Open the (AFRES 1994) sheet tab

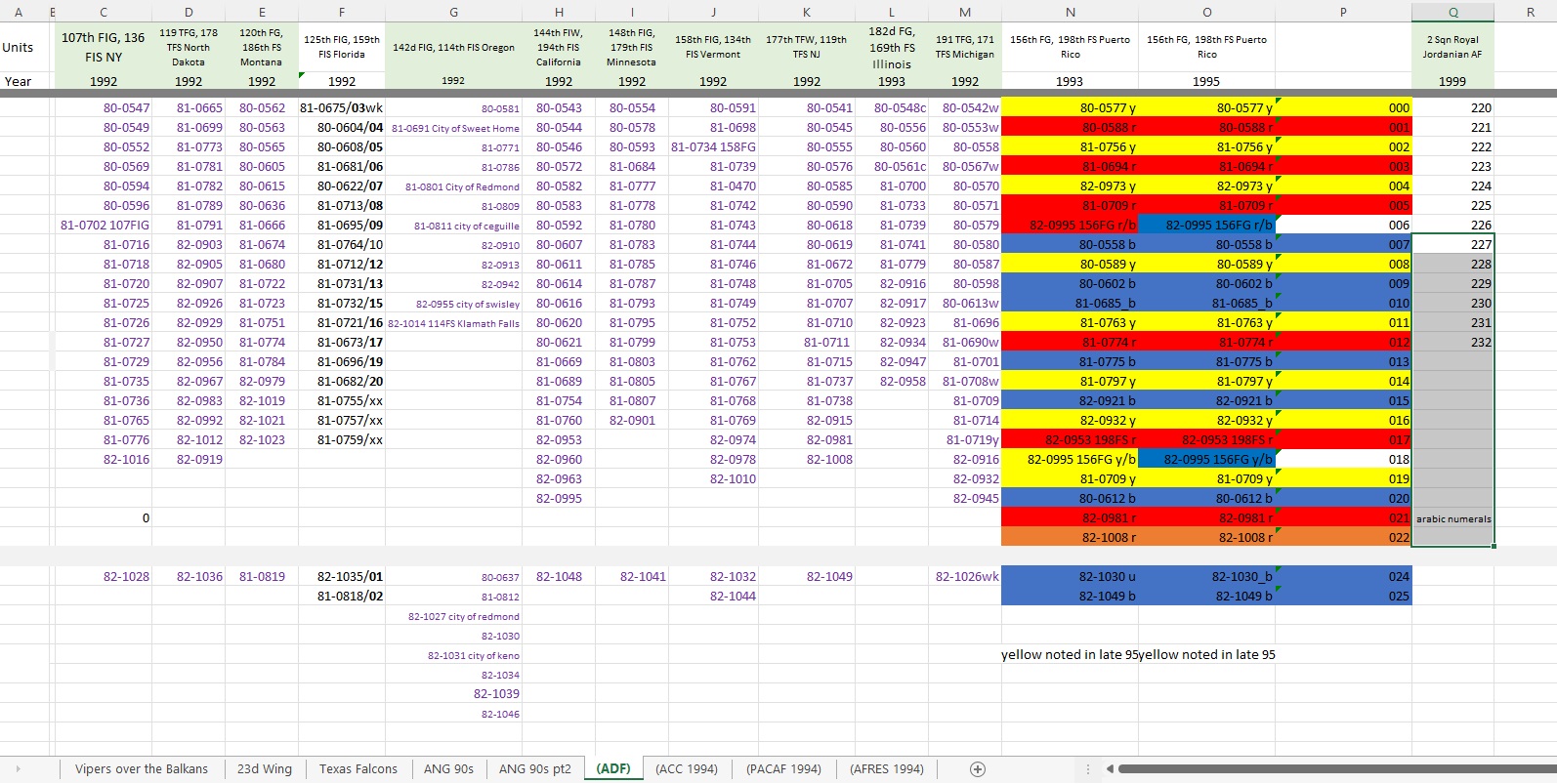(887, 769)
